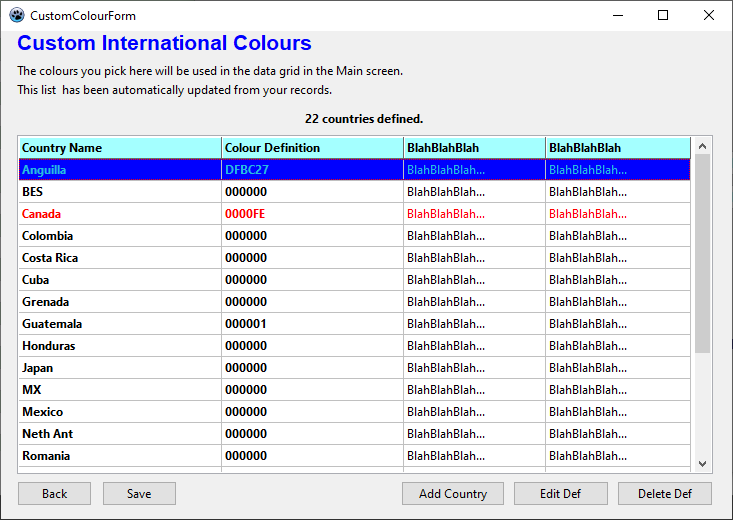Open Edit Def for the selected country

click(560, 494)
